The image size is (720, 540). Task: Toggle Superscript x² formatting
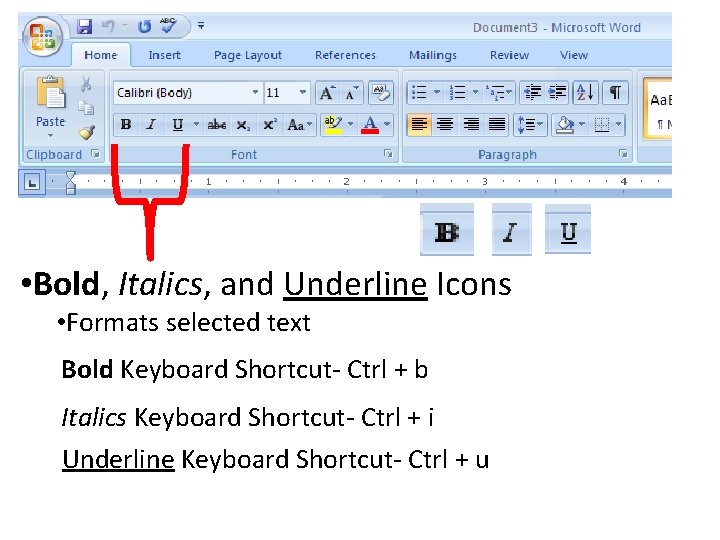point(270,124)
